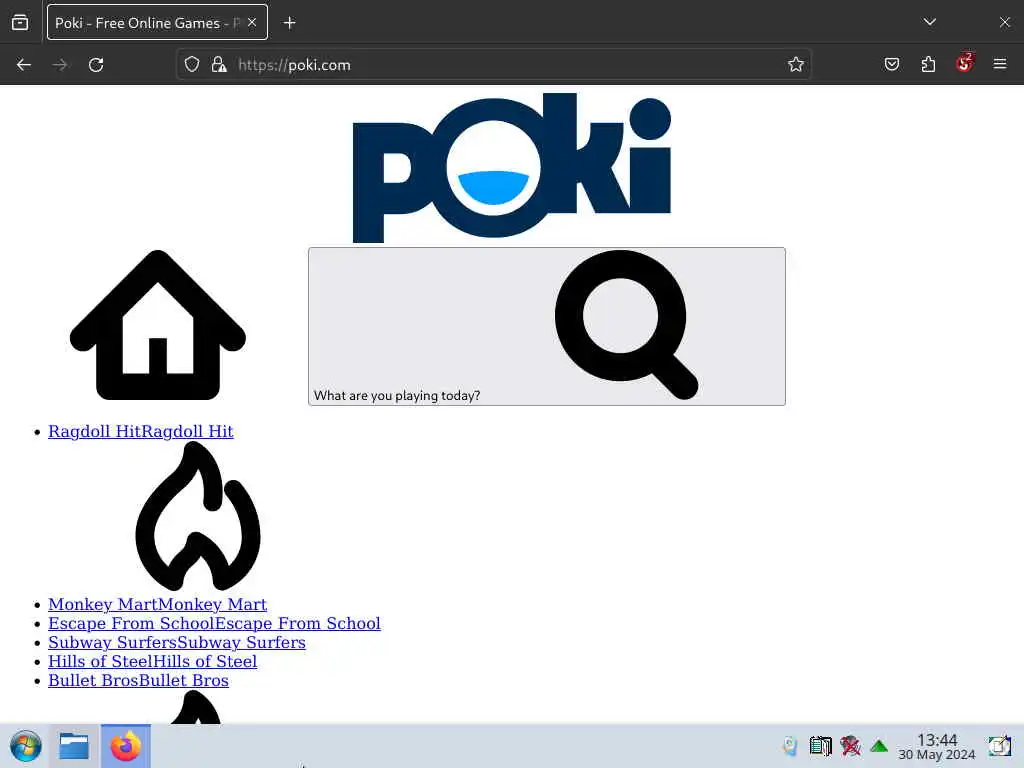Open recent browsing Firefox View icon

click(x=20, y=23)
